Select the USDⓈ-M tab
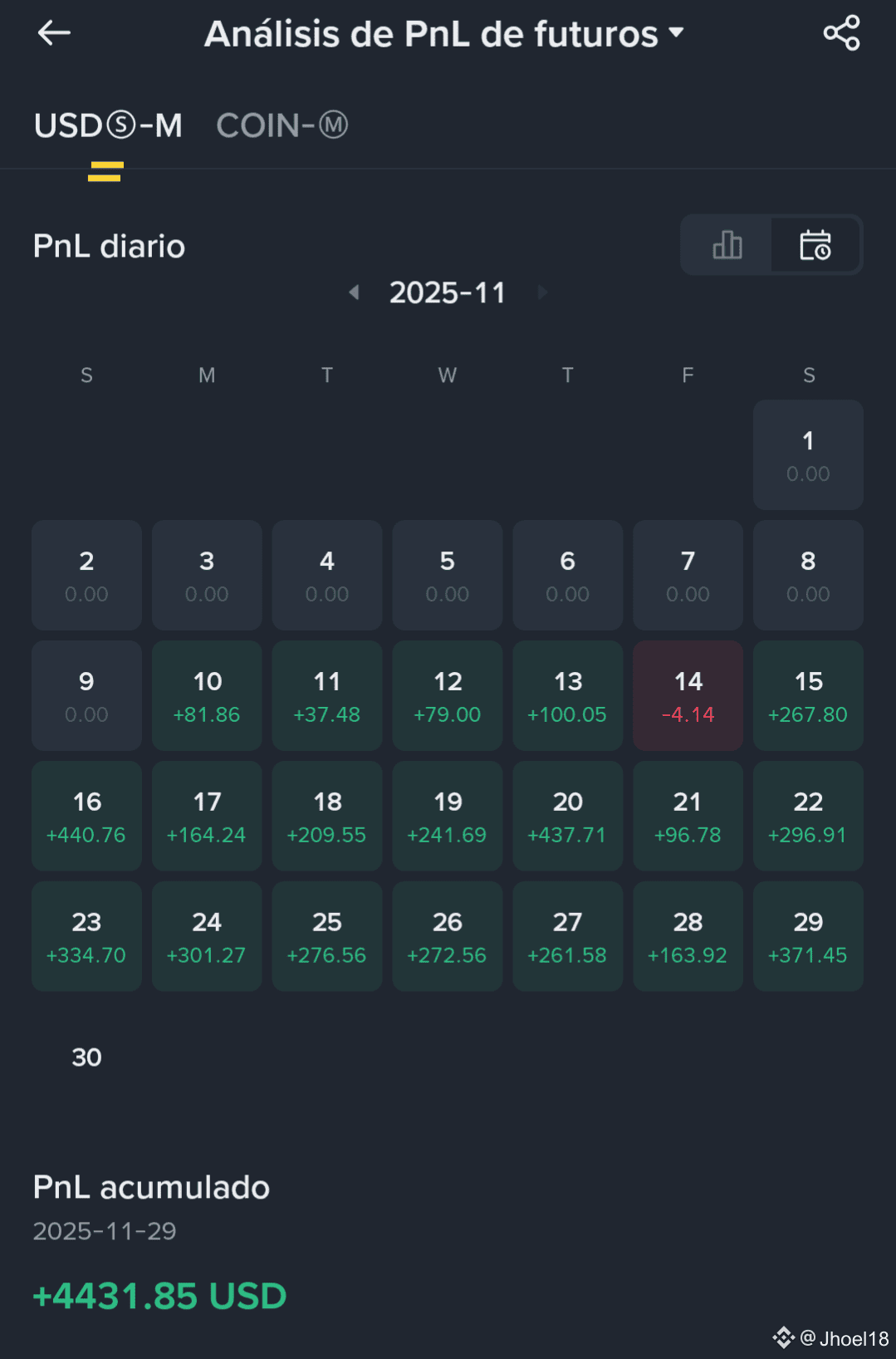Screen dimensions: 896x1359 (108, 126)
